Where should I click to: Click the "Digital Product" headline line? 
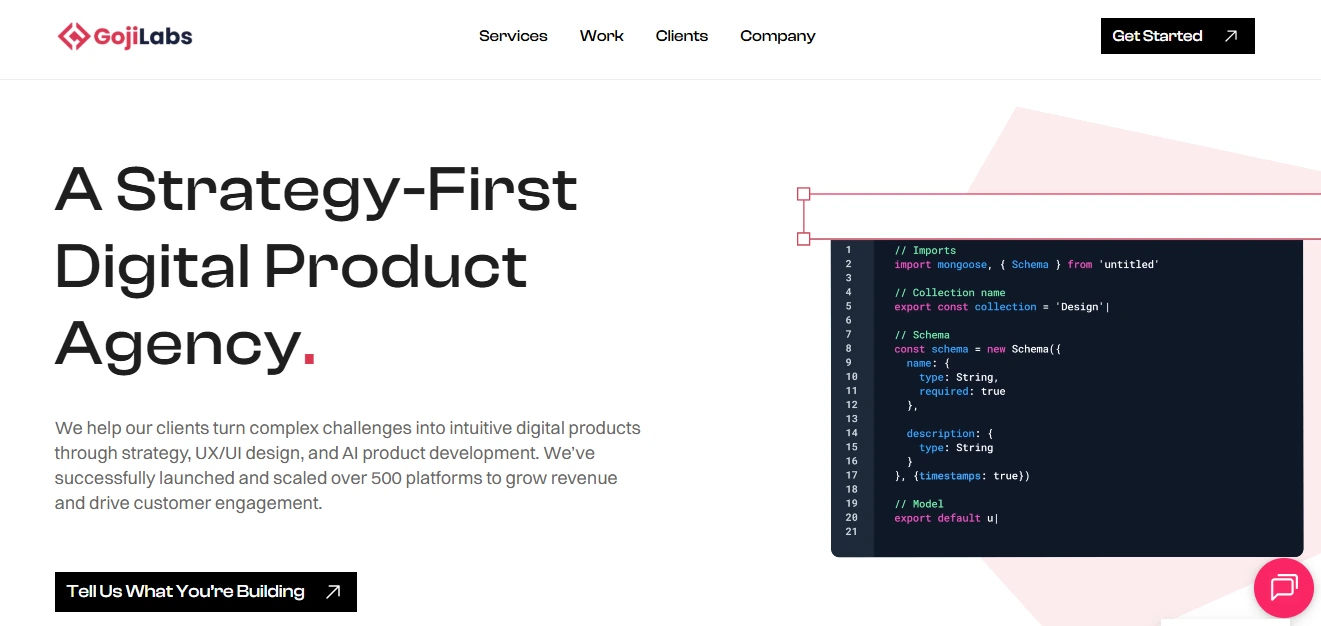point(291,267)
